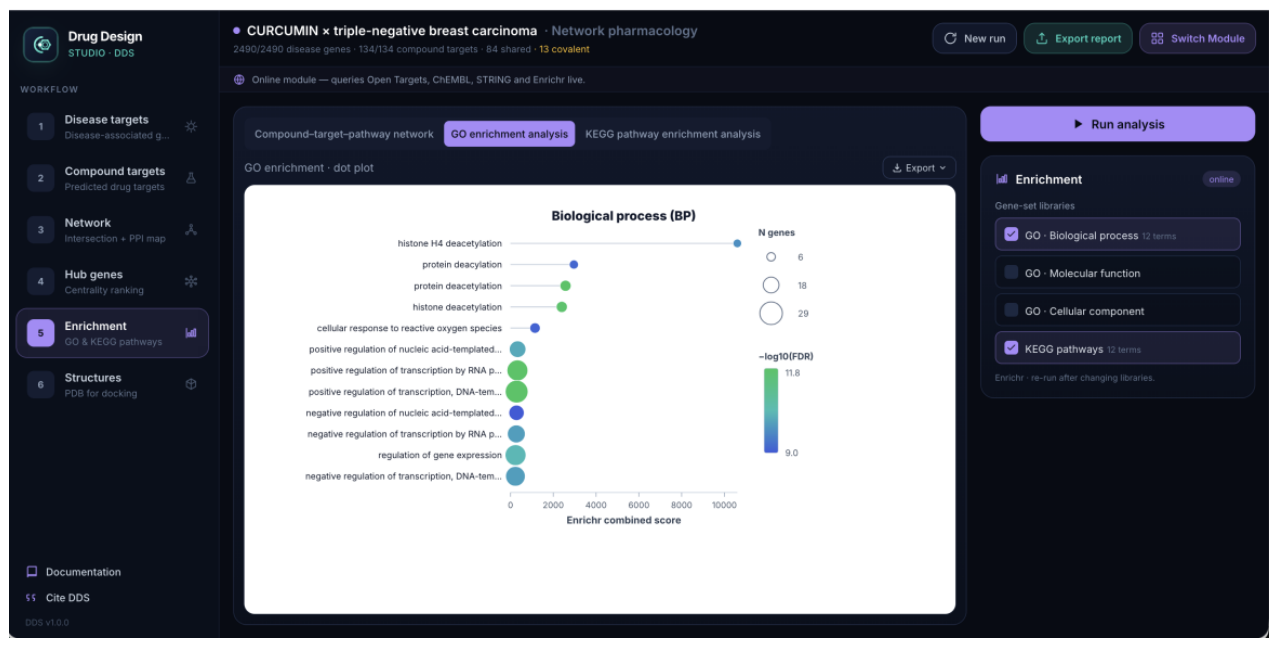
Task: Click the histone H4 deacetylation label
Action: coord(449,243)
